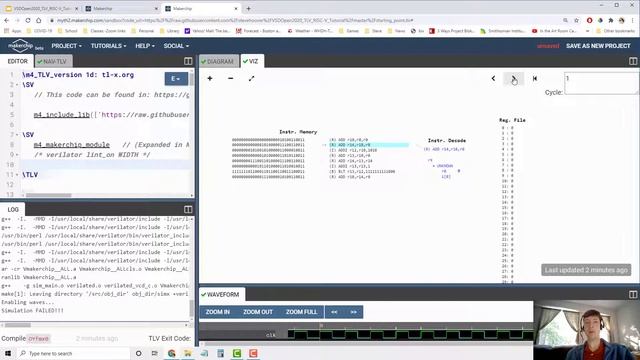Go back in browser
640x360 pixels.
tap(7, 20)
